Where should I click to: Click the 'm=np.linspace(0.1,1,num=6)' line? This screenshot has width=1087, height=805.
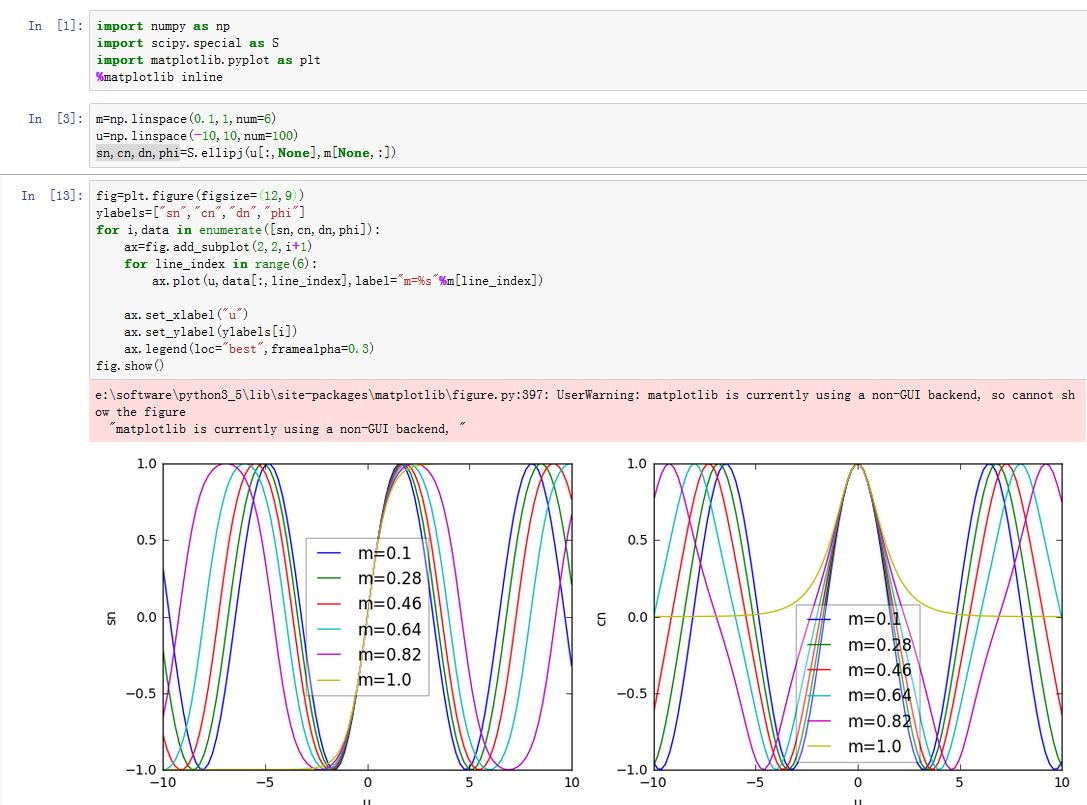tap(186, 119)
